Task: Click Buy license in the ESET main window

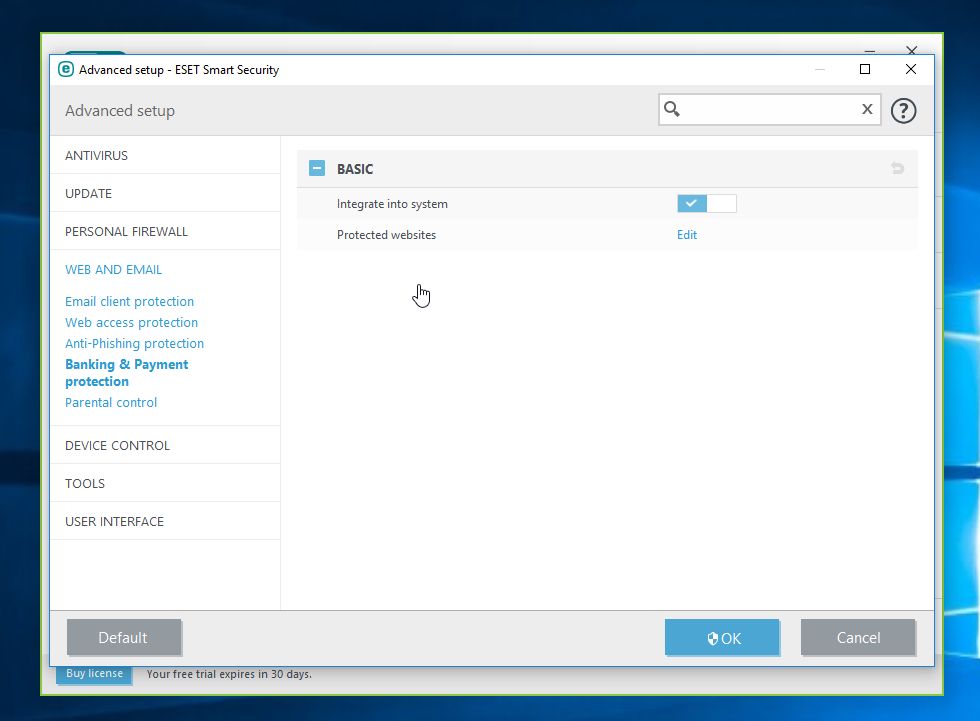Action: 94,675
